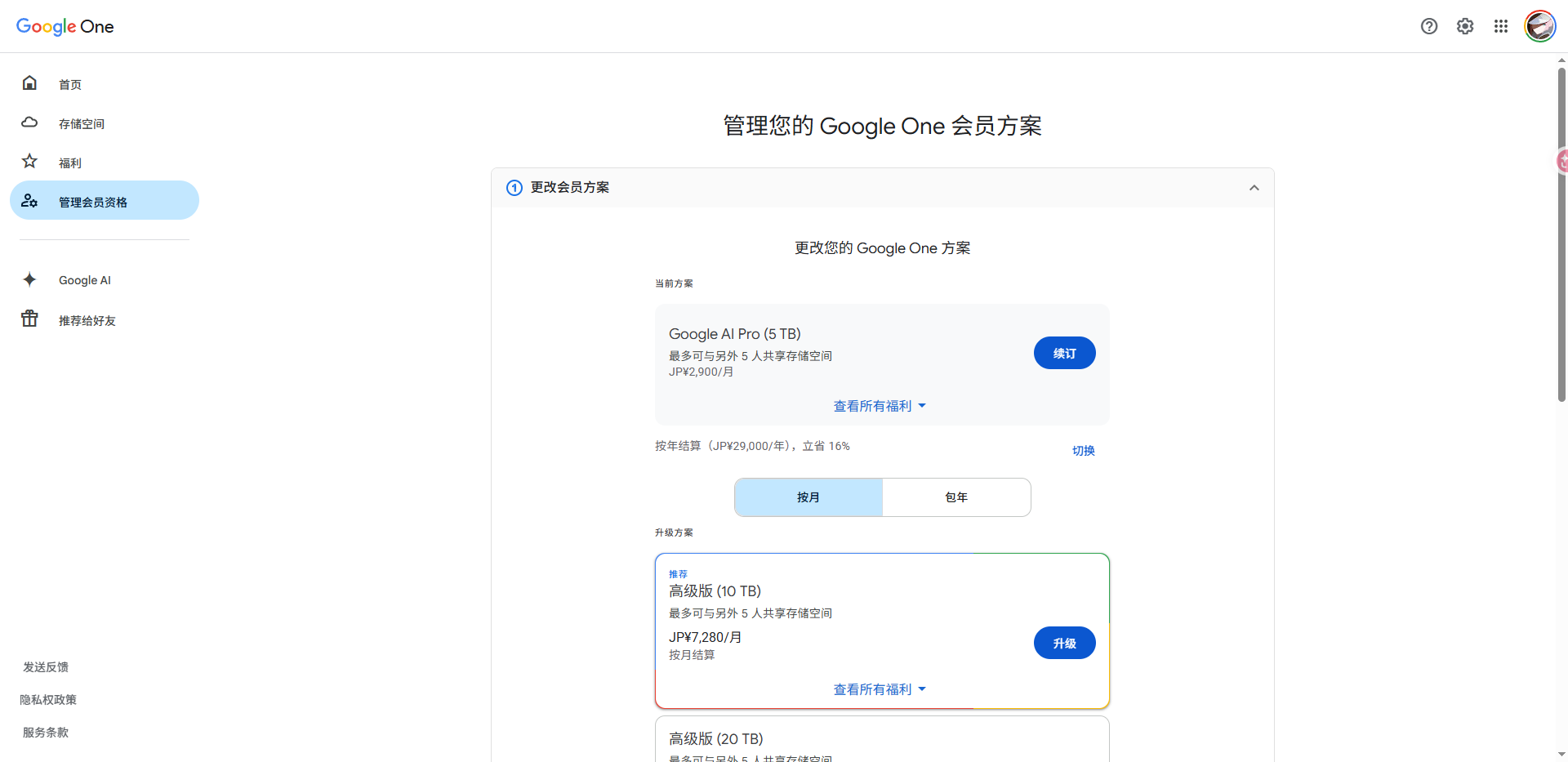Viewport: 1568px width, 762px height.
Task: Open 福利 in the sidebar
Action: (x=105, y=163)
